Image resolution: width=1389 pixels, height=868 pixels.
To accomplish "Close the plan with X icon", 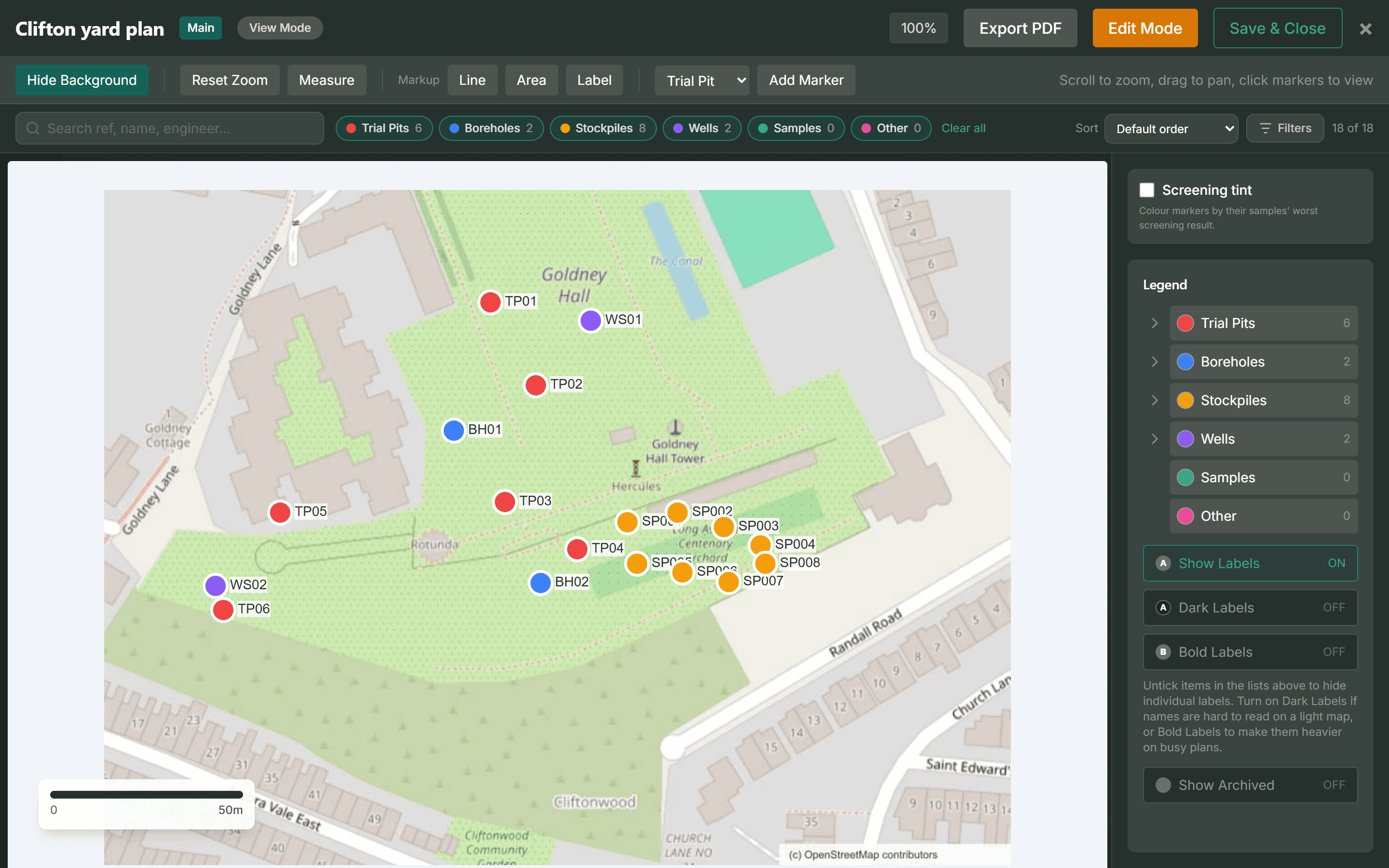I will pos(1365,29).
